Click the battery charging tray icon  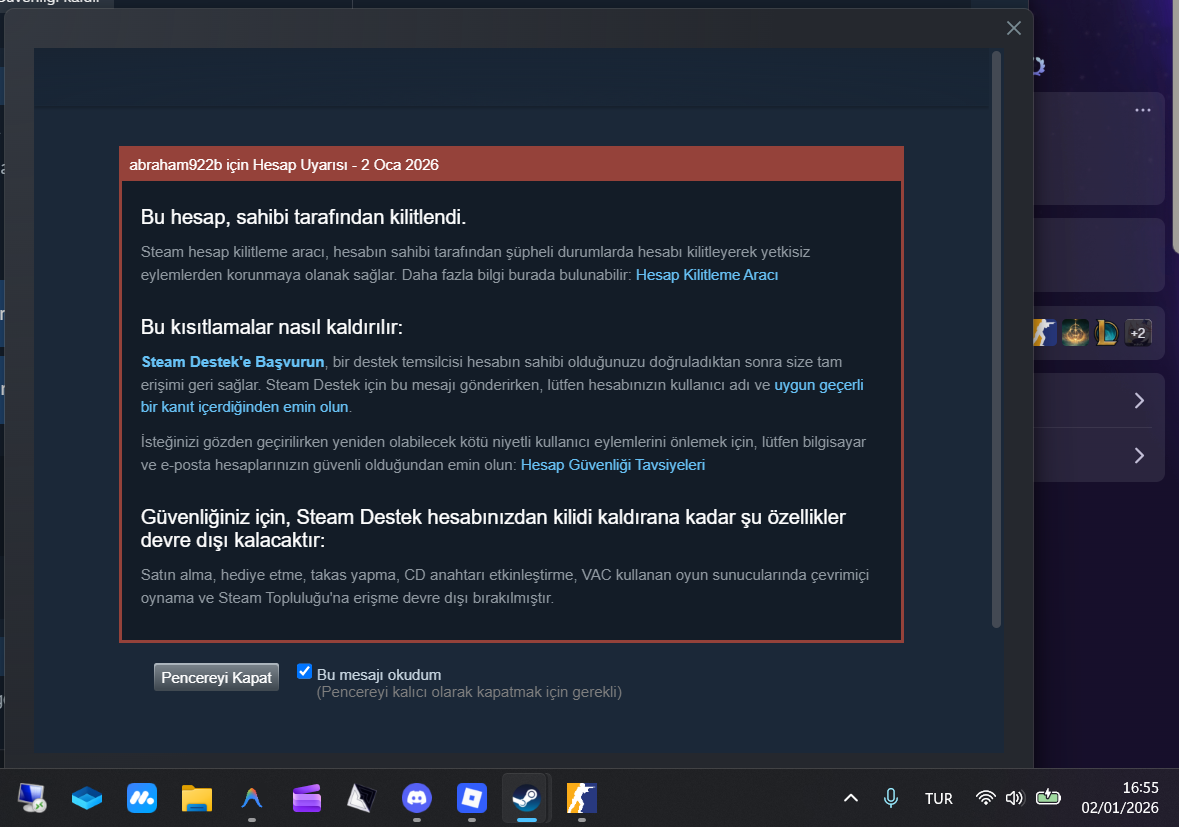[1048, 797]
